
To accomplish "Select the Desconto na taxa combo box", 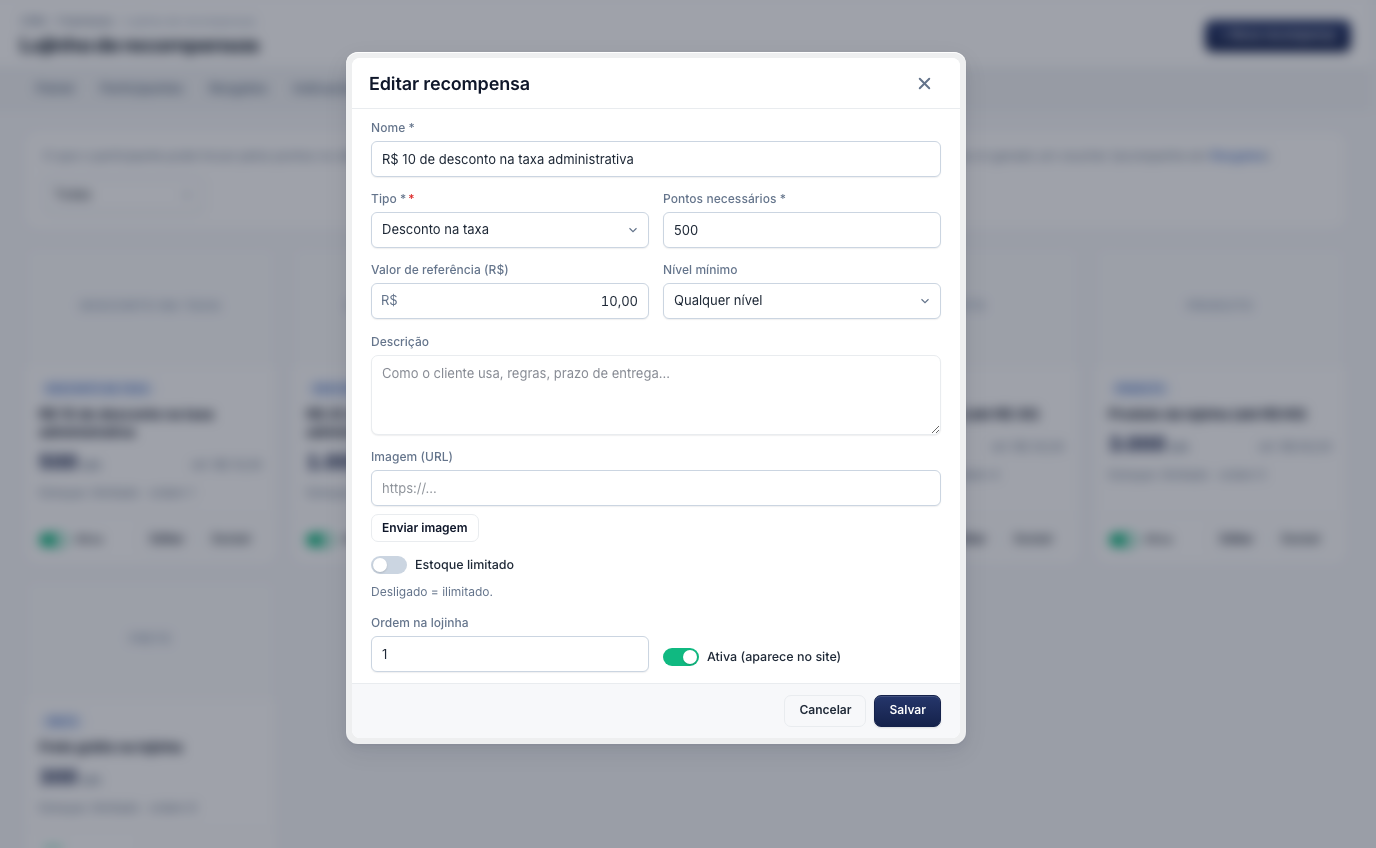I will [510, 230].
